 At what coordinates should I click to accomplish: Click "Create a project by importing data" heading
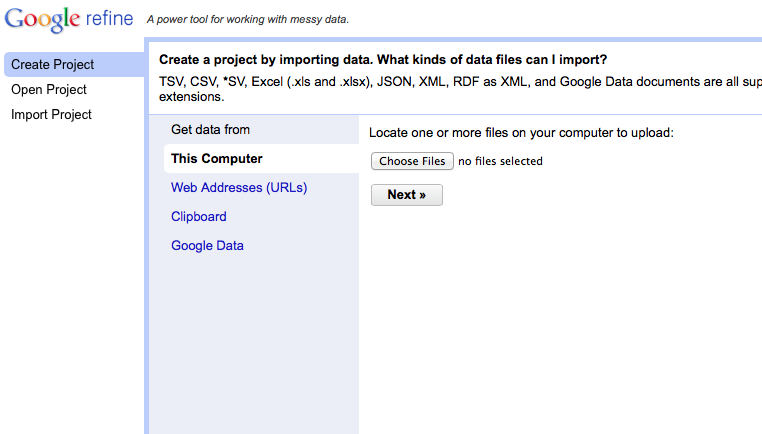pos(266,60)
